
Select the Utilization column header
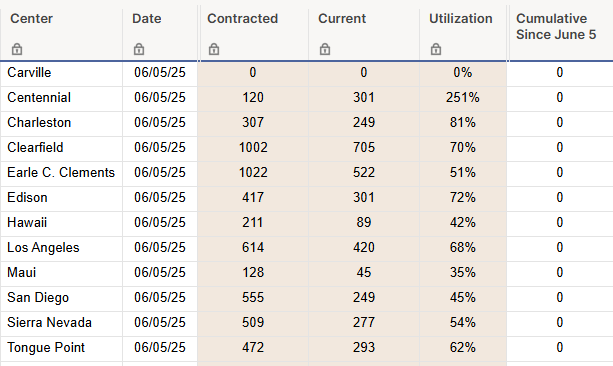[461, 18]
